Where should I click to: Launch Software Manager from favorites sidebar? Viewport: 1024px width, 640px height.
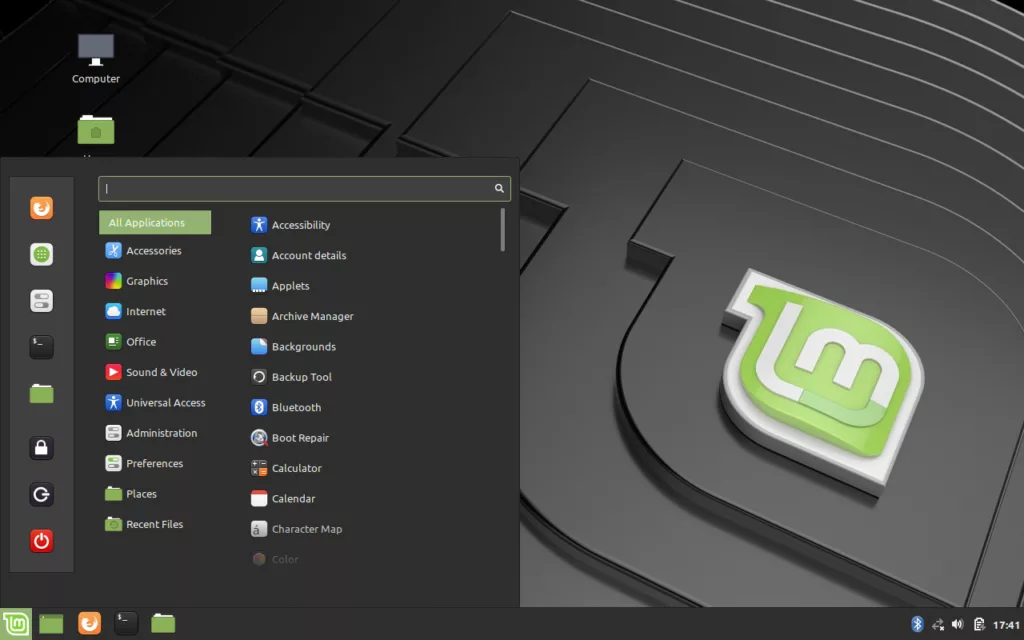(41, 255)
